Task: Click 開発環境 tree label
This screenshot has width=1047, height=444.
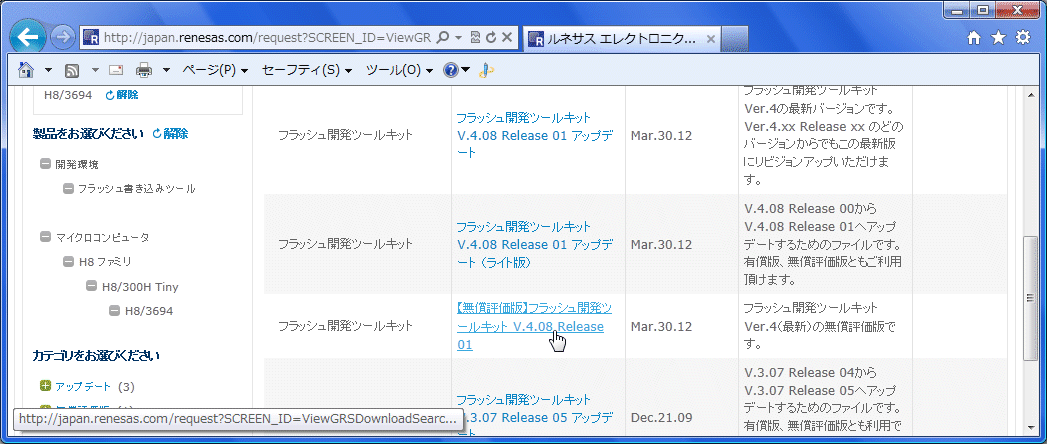Action: point(77,164)
